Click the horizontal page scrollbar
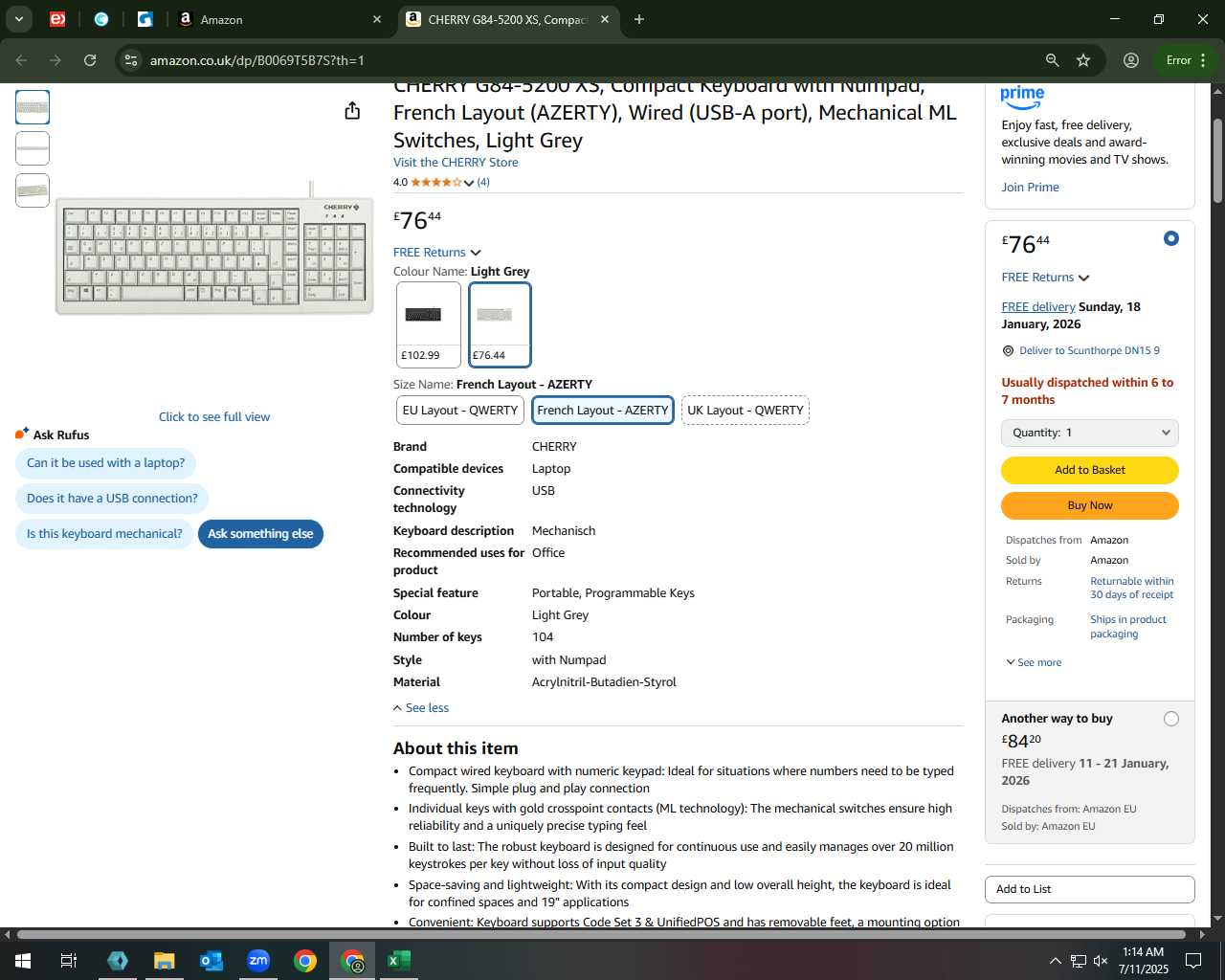The height and width of the screenshot is (980, 1225). [x=603, y=934]
